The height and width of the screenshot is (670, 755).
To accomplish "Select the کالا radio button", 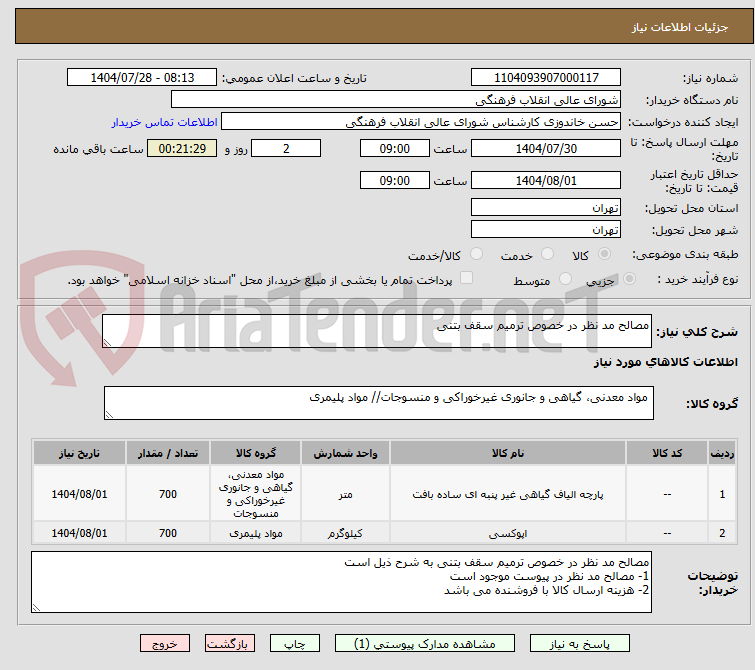I will (604, 253).
